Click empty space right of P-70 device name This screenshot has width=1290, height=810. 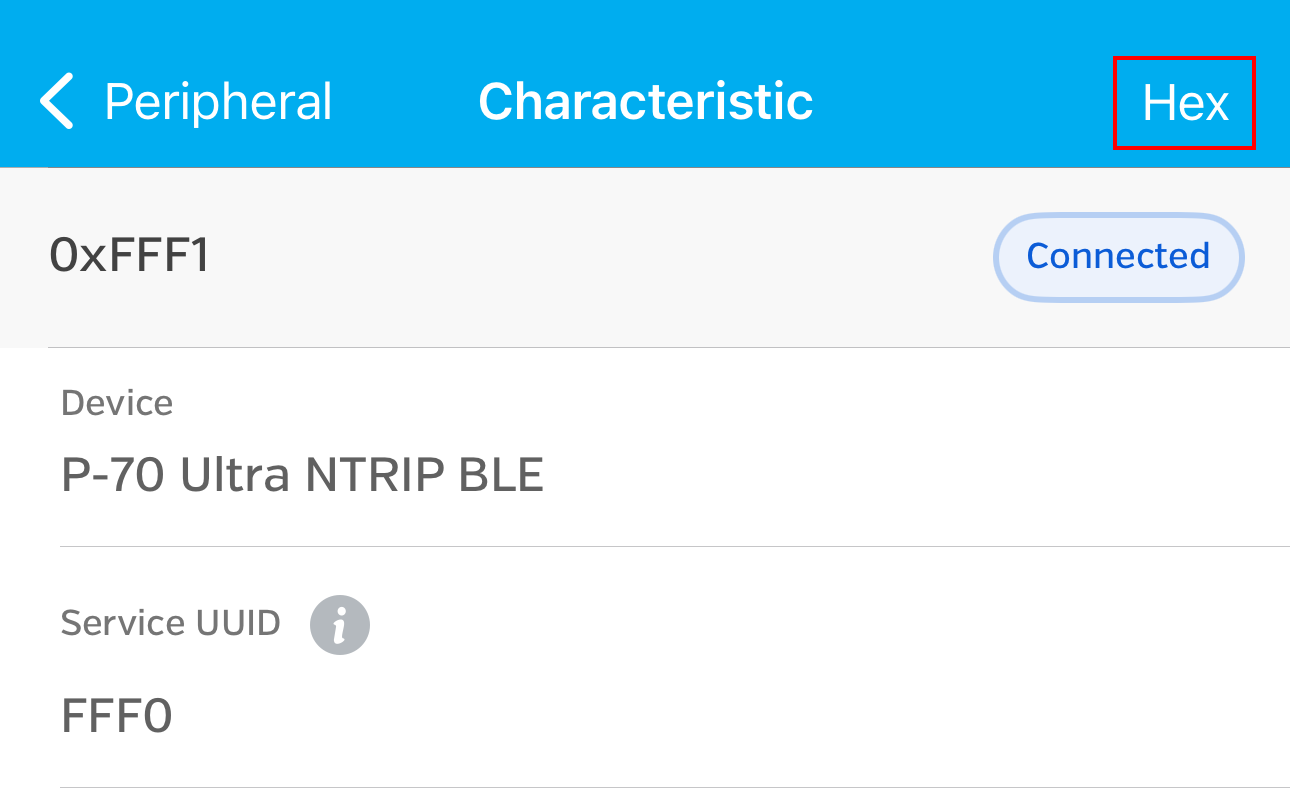tap(900, 475)
